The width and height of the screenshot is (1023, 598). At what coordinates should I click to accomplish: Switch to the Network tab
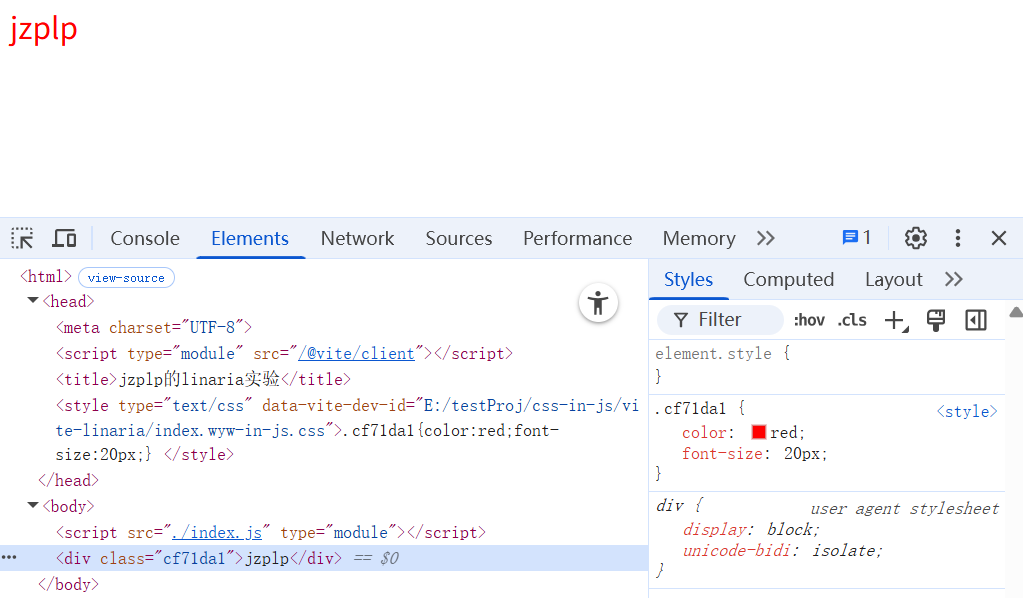(357, 238)
